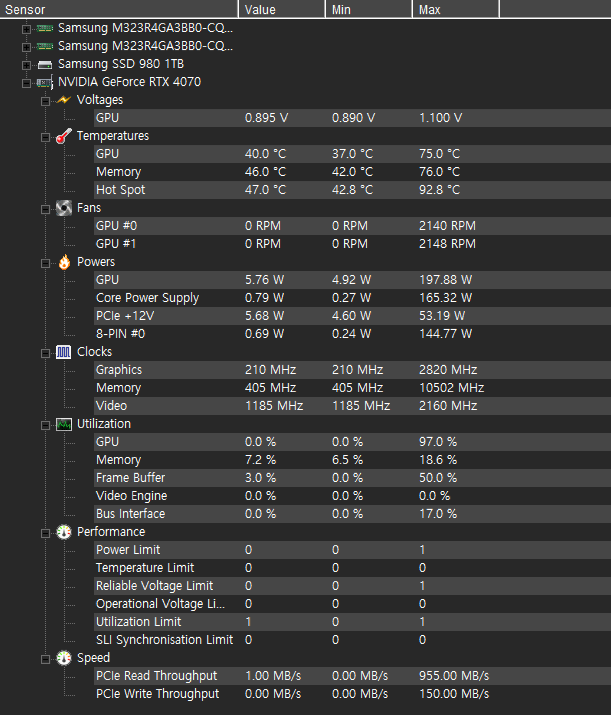Sort by the Sensor column header

[x=119, y=9]
